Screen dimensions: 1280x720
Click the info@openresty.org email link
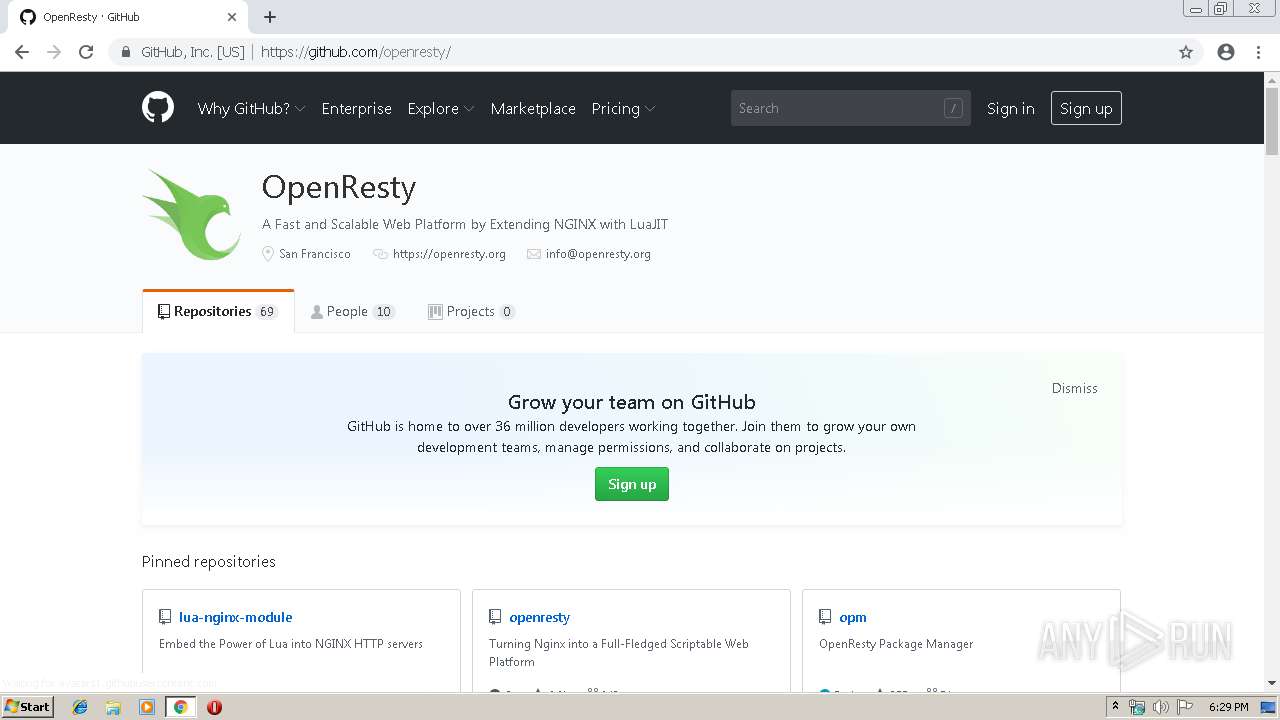[598, 254]
